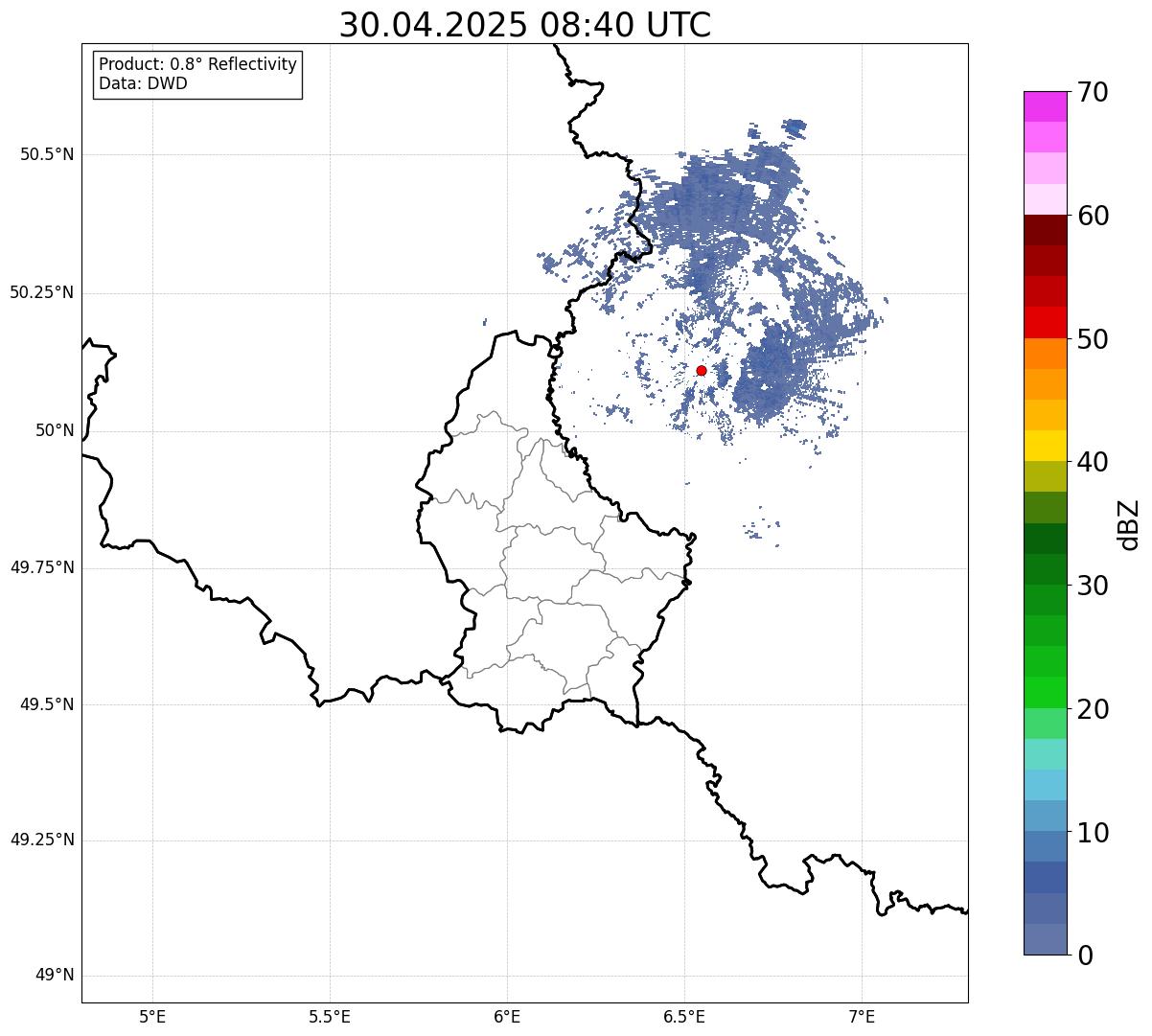Pick the yellow colorbar segment above 40
This screenshot has height=1036, width=1152.
(x=1046, y=447)
